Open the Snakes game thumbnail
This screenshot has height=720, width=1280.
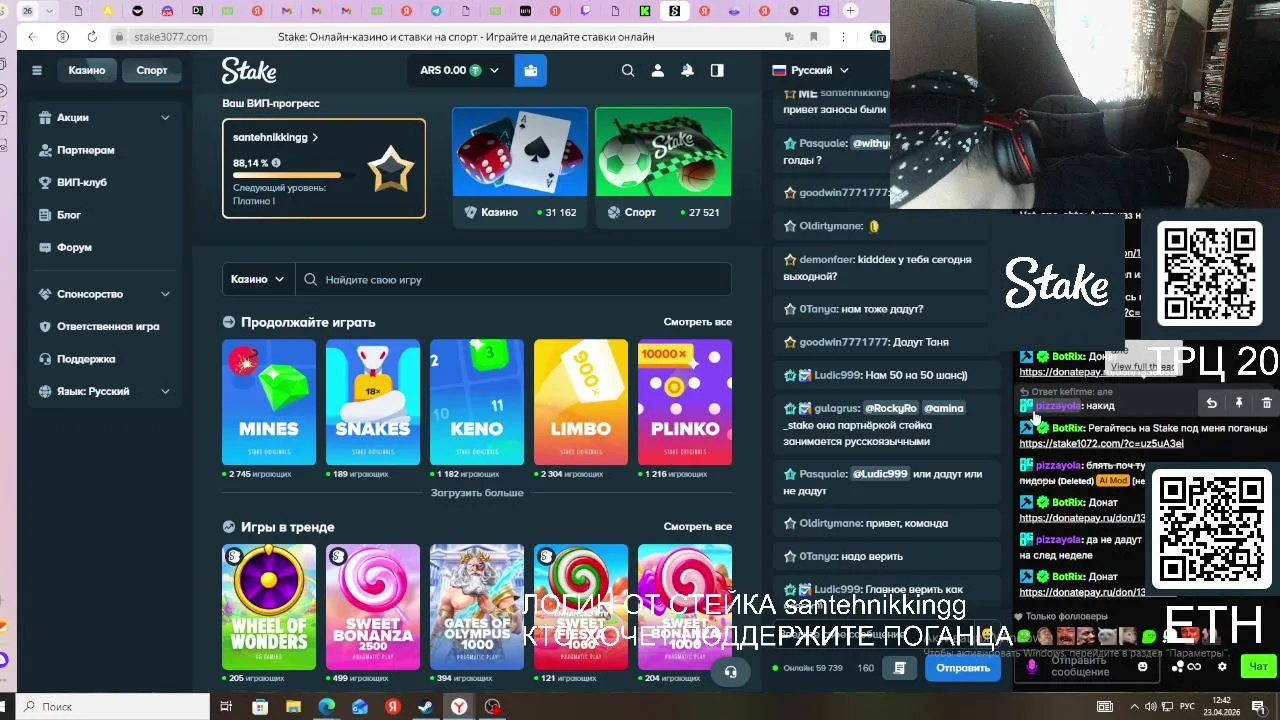[373, 402]
